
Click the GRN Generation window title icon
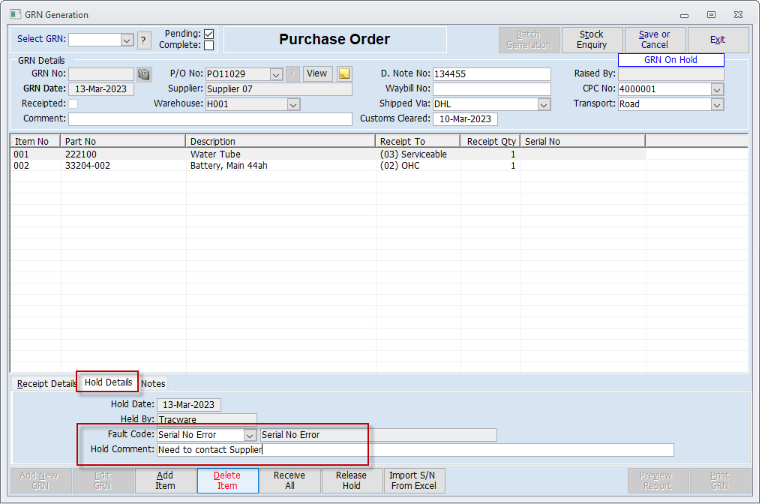tap(16, 15)
